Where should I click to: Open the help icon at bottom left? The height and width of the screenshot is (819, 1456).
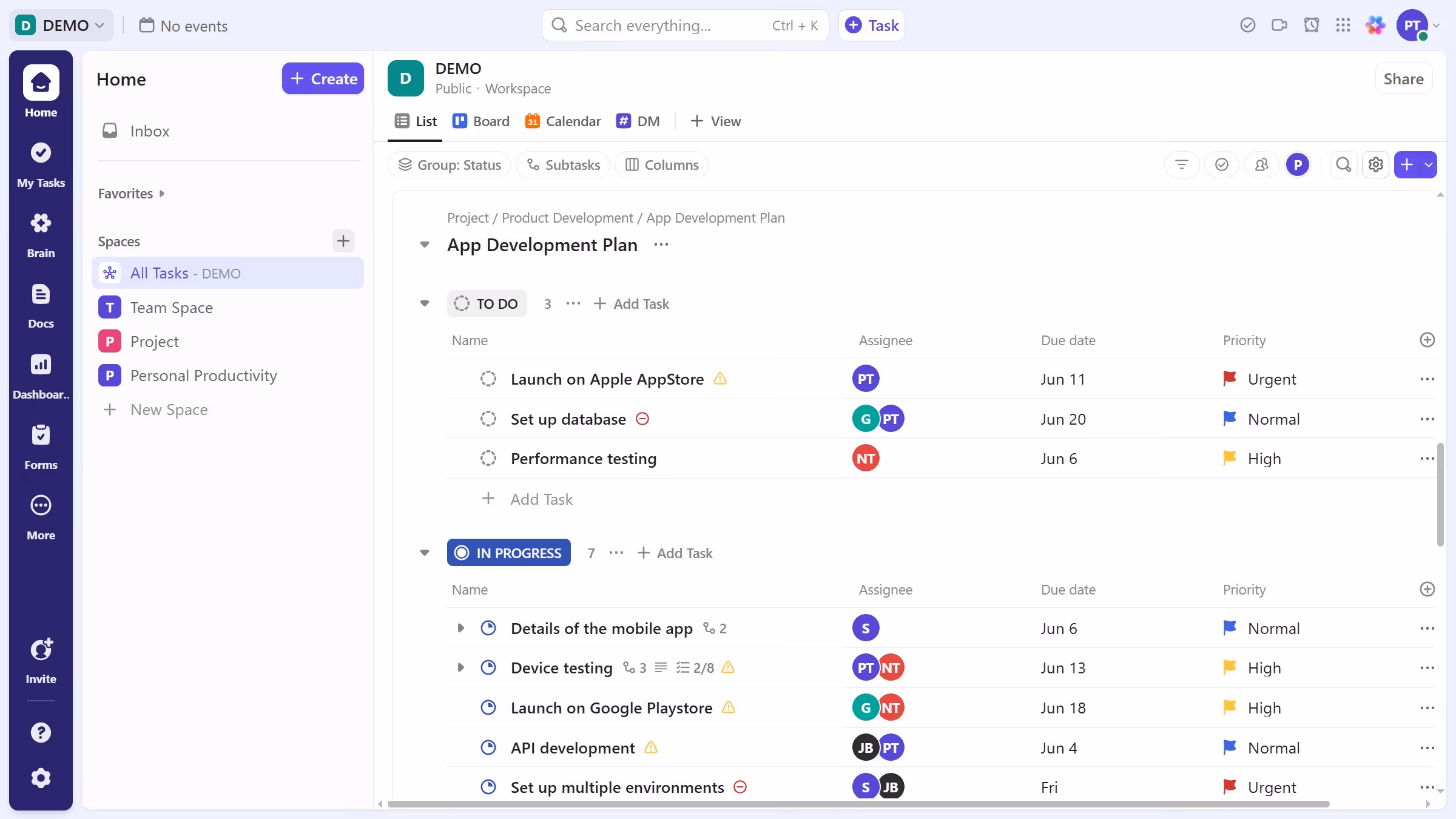[x=41, y=732]
